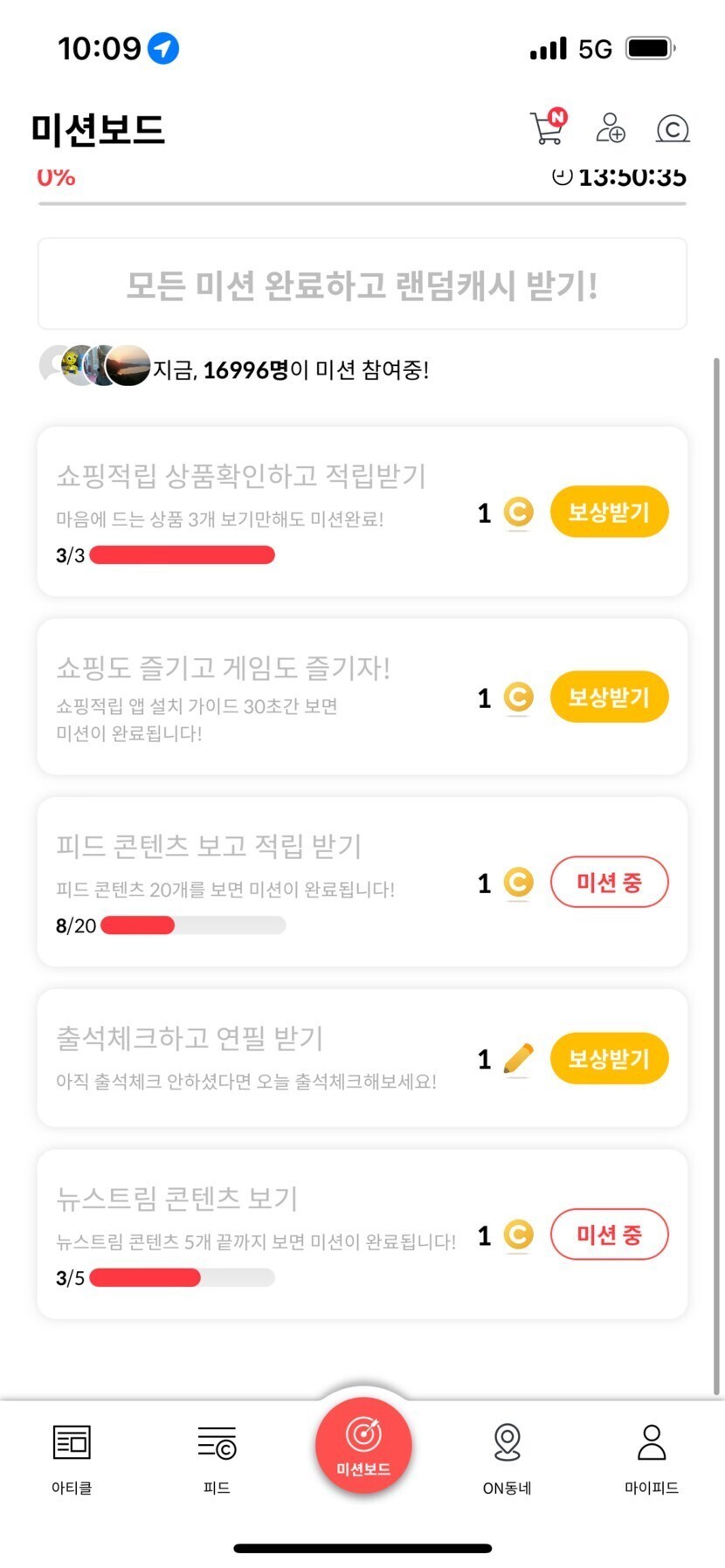The image size is (725, 1568).
Task: Tap the 모든 미션 완료하고 랜덤캐시 받기 banner
Action: tap(362, 285)
